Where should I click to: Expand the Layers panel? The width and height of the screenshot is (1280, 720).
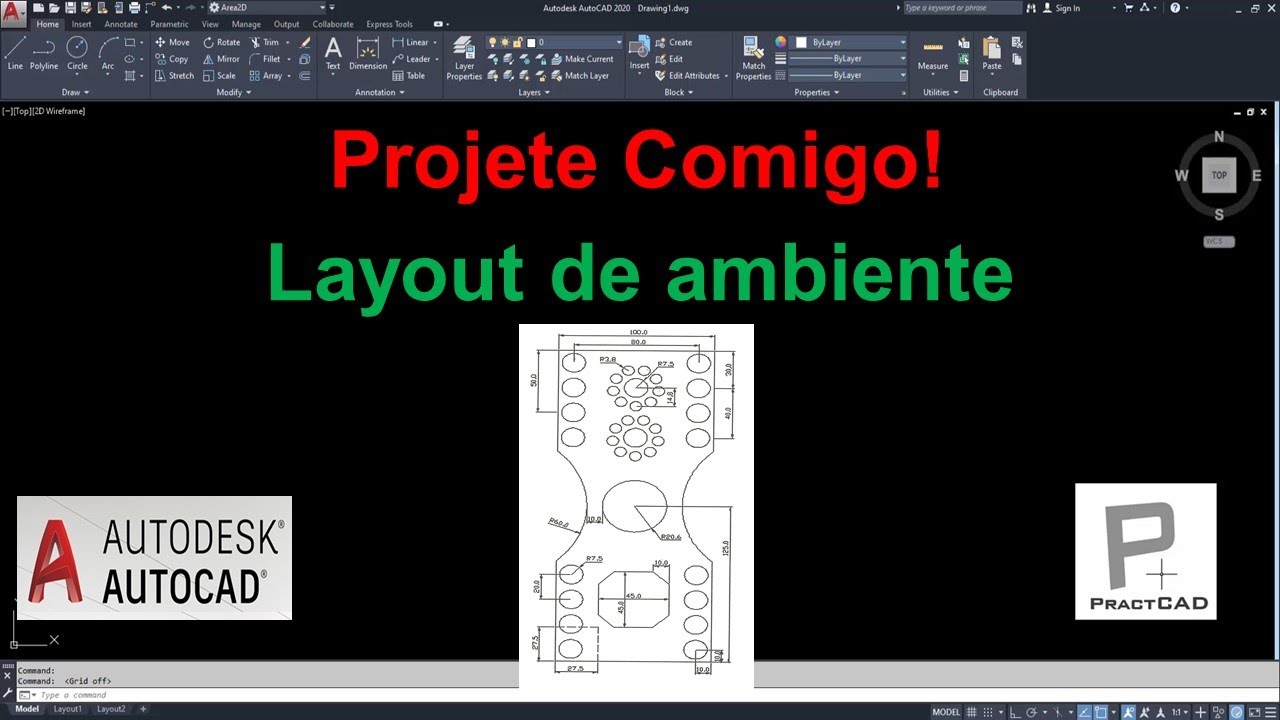point(534,92)
